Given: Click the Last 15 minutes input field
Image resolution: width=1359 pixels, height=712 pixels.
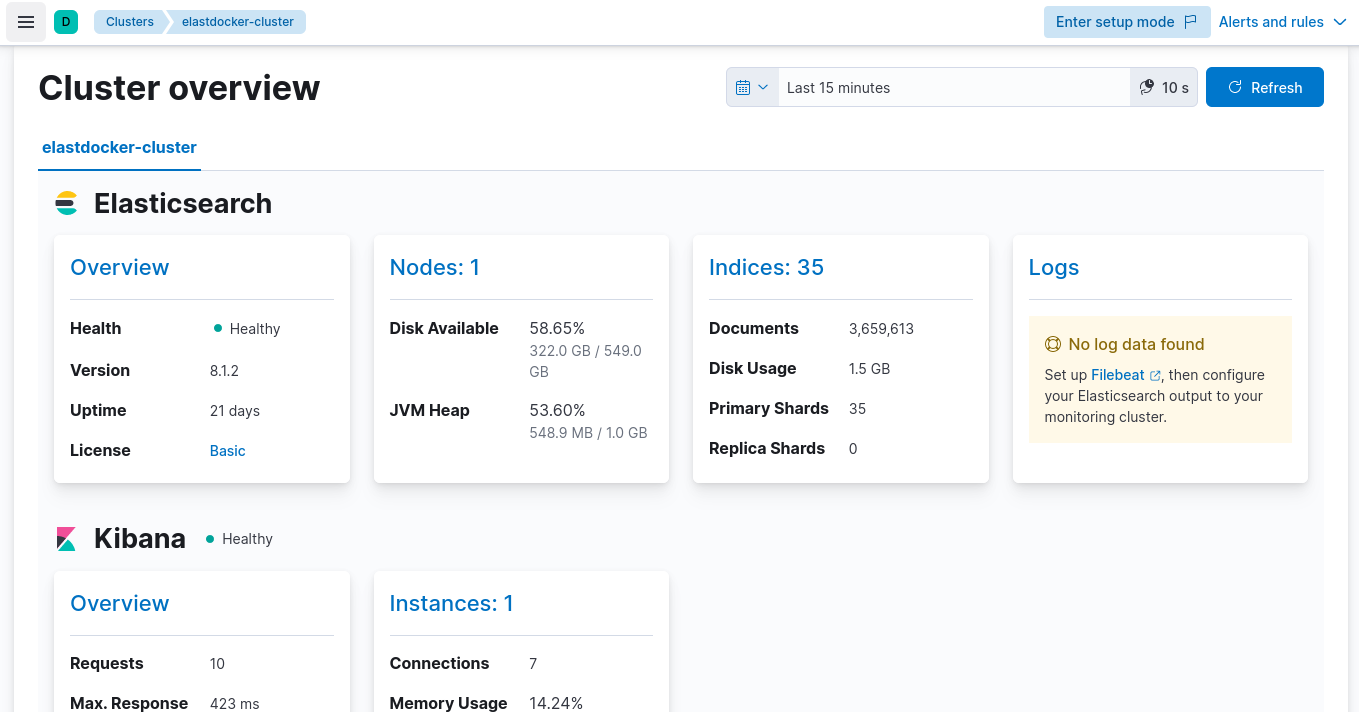Looking at the screenshot, I should coord(950,87).
